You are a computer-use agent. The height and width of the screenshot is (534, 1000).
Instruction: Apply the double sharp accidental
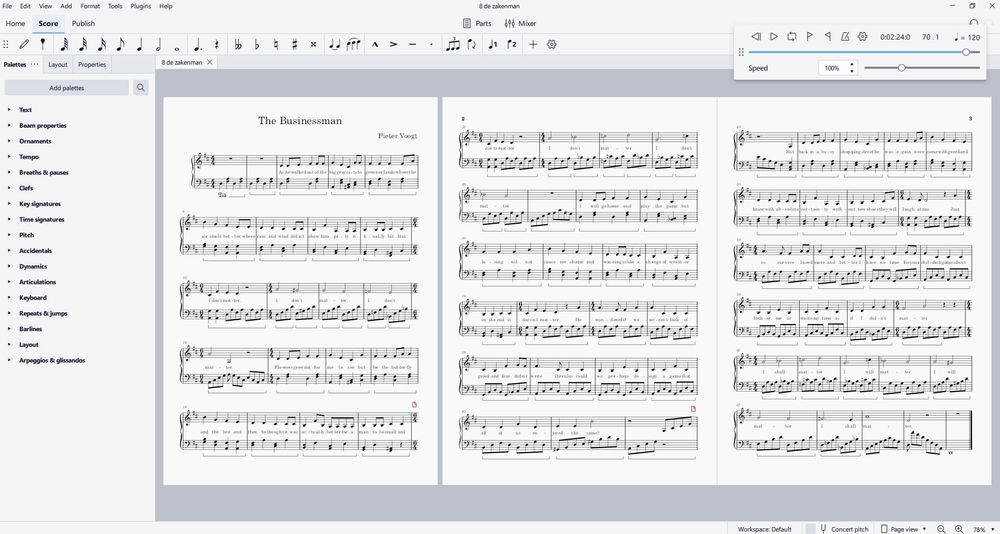(313, 45)
